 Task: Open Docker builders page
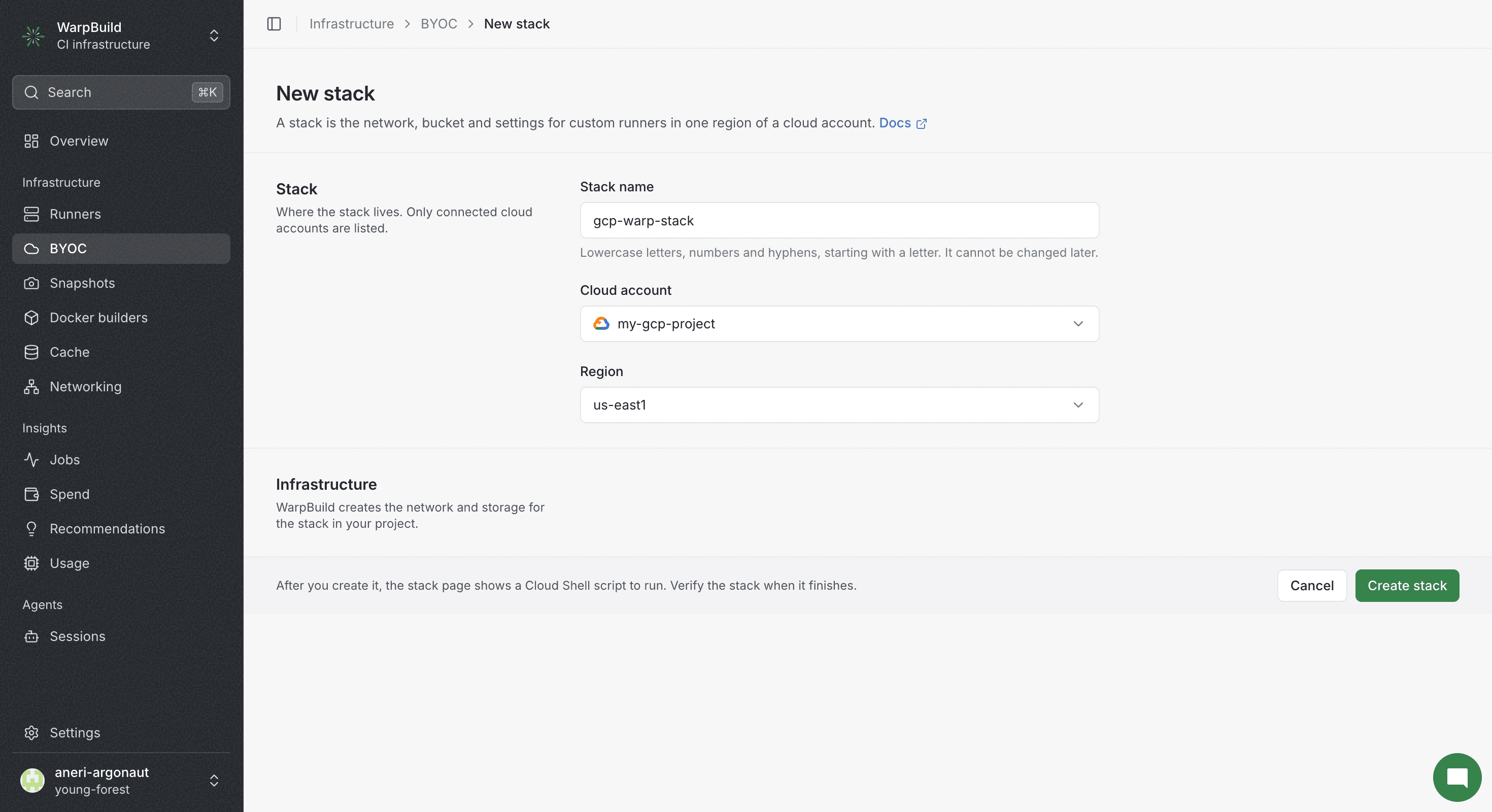121,317
